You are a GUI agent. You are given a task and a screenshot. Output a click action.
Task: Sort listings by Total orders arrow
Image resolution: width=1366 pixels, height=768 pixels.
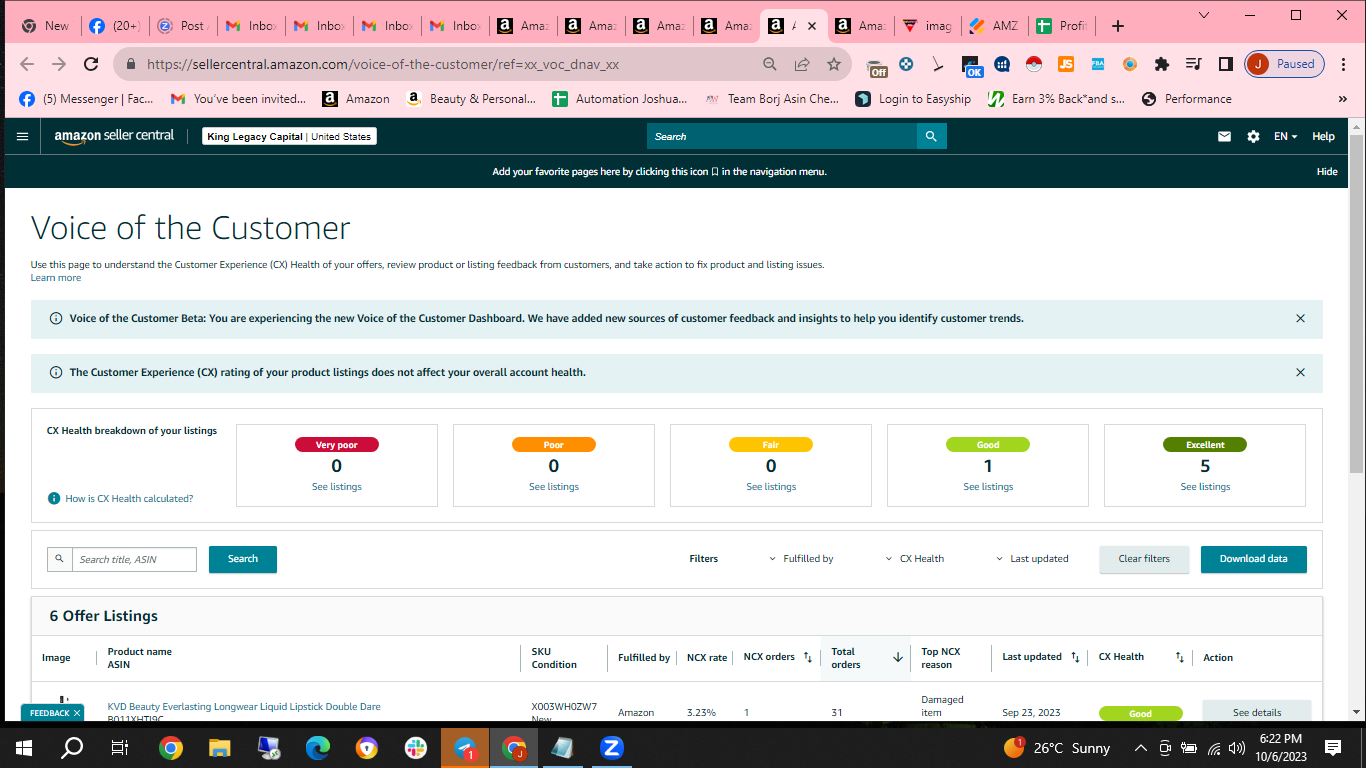(898, 657)
